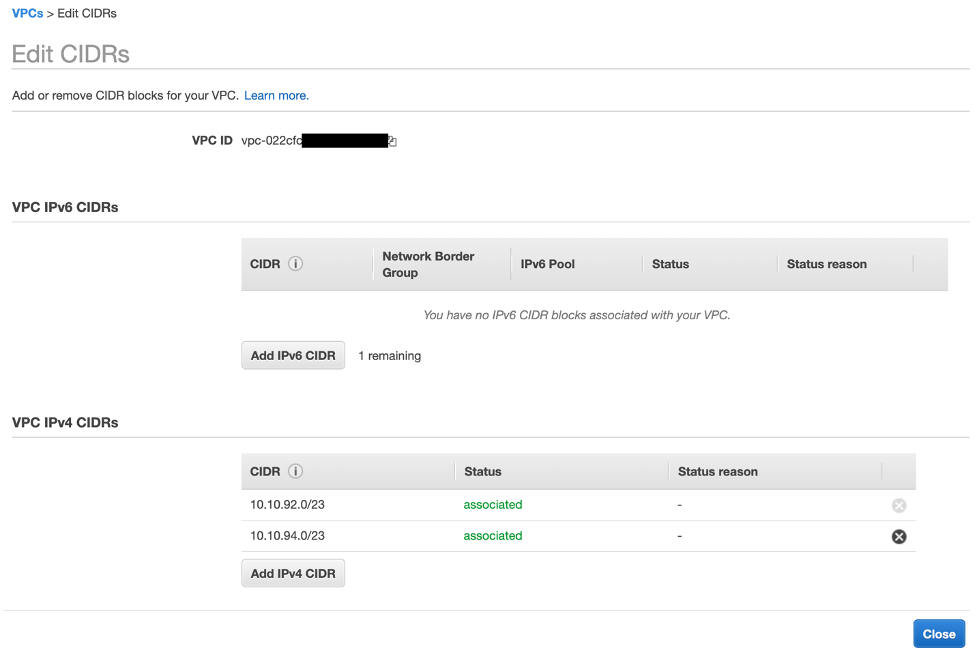
Task: Click the CIDR column header in IPv6 table
Action: [x=265, y=263]
